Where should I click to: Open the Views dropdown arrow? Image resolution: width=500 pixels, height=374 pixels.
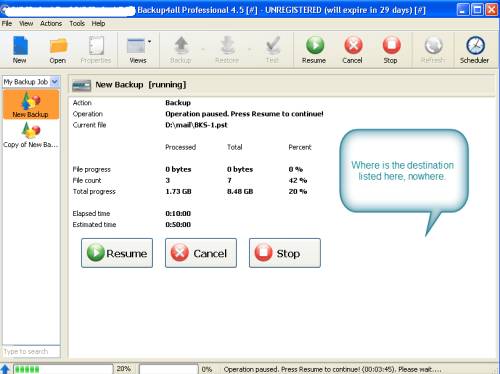coord(149,42)
